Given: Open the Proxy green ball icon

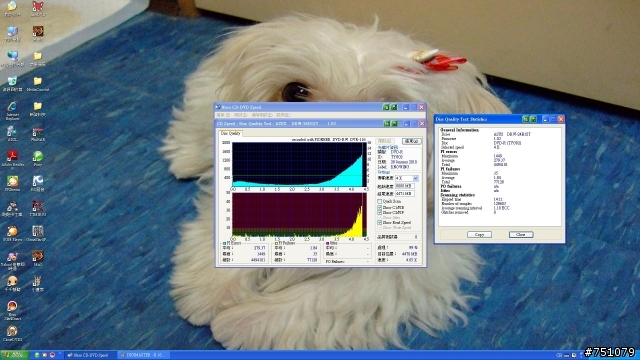Looking at the screenshot, I should pos(38,157).
